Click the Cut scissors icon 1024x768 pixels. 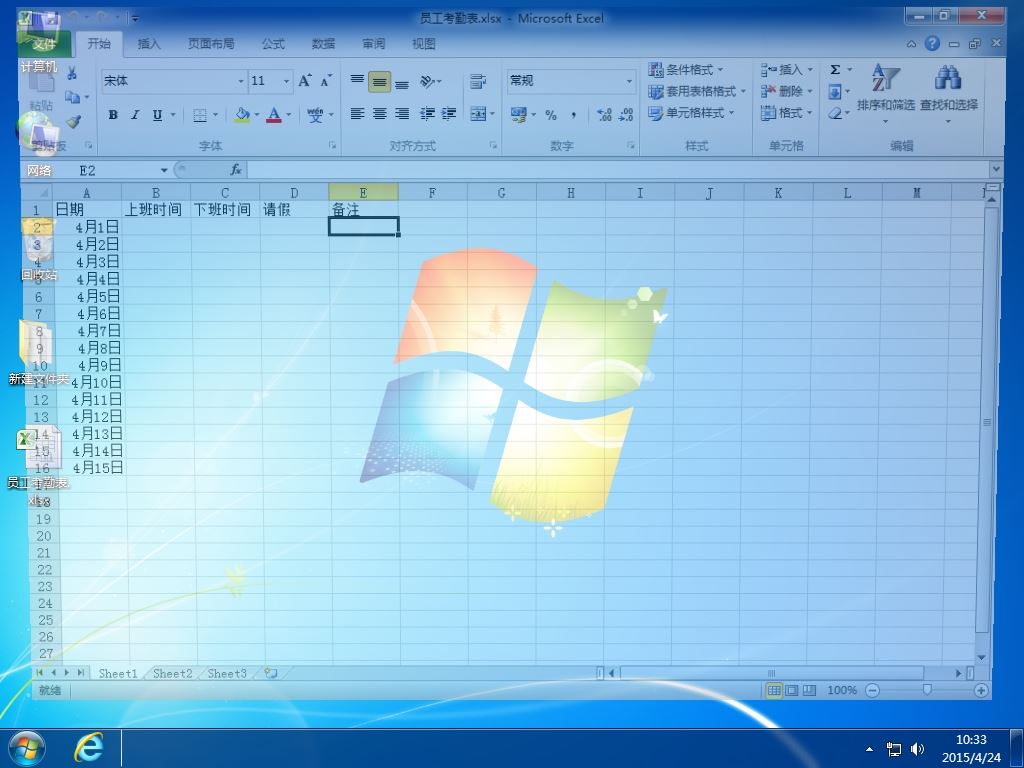click(x=72, y=73)
